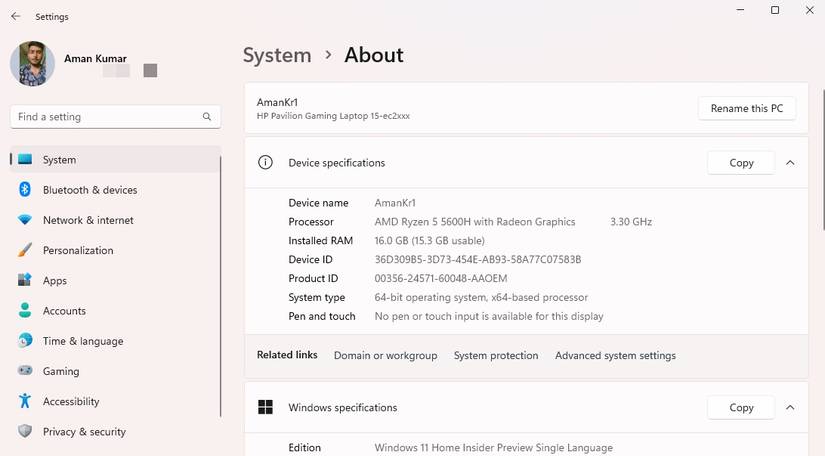The height and width of the screenshot is (456, 825).
Task: Click the Find a setting search box
Action: tap(105, 117)
